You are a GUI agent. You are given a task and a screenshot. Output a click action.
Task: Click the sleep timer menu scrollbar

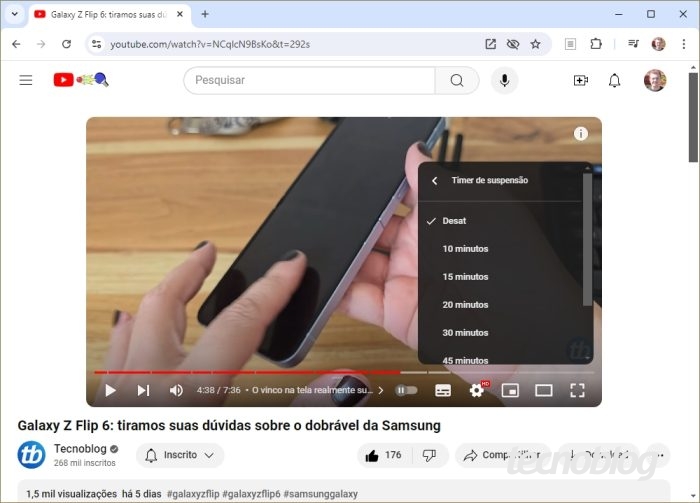click(587, 239)
